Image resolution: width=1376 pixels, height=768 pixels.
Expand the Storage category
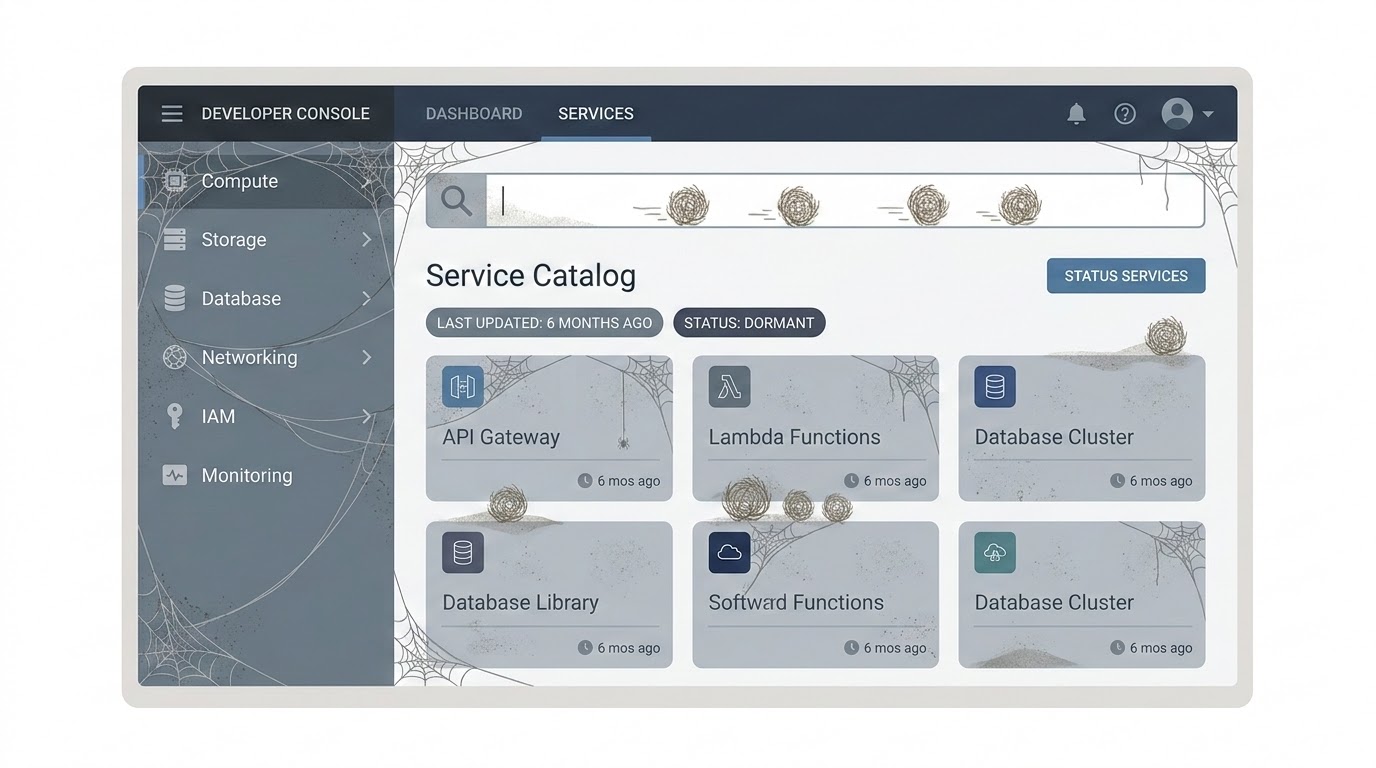[365, 239]
